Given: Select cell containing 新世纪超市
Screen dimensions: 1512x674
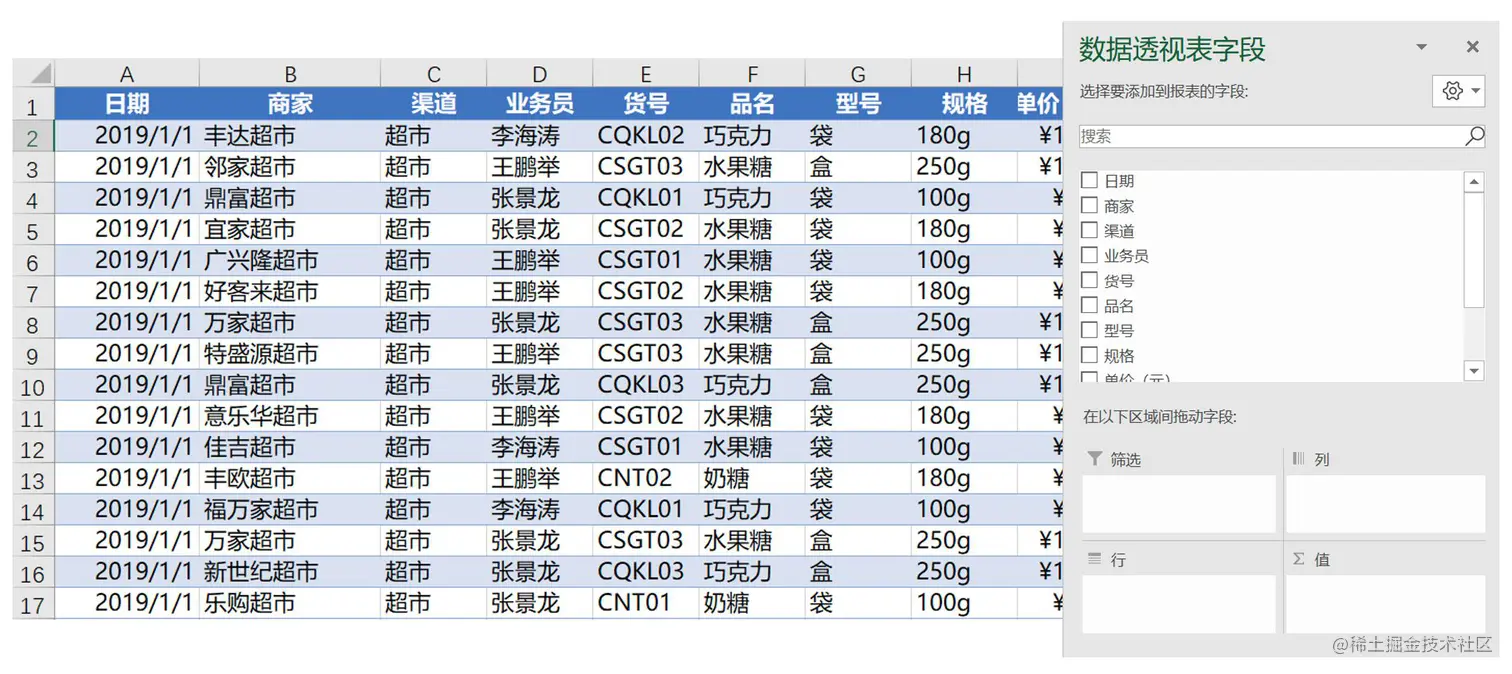Looking at the screenshot, I should point(290,571).
